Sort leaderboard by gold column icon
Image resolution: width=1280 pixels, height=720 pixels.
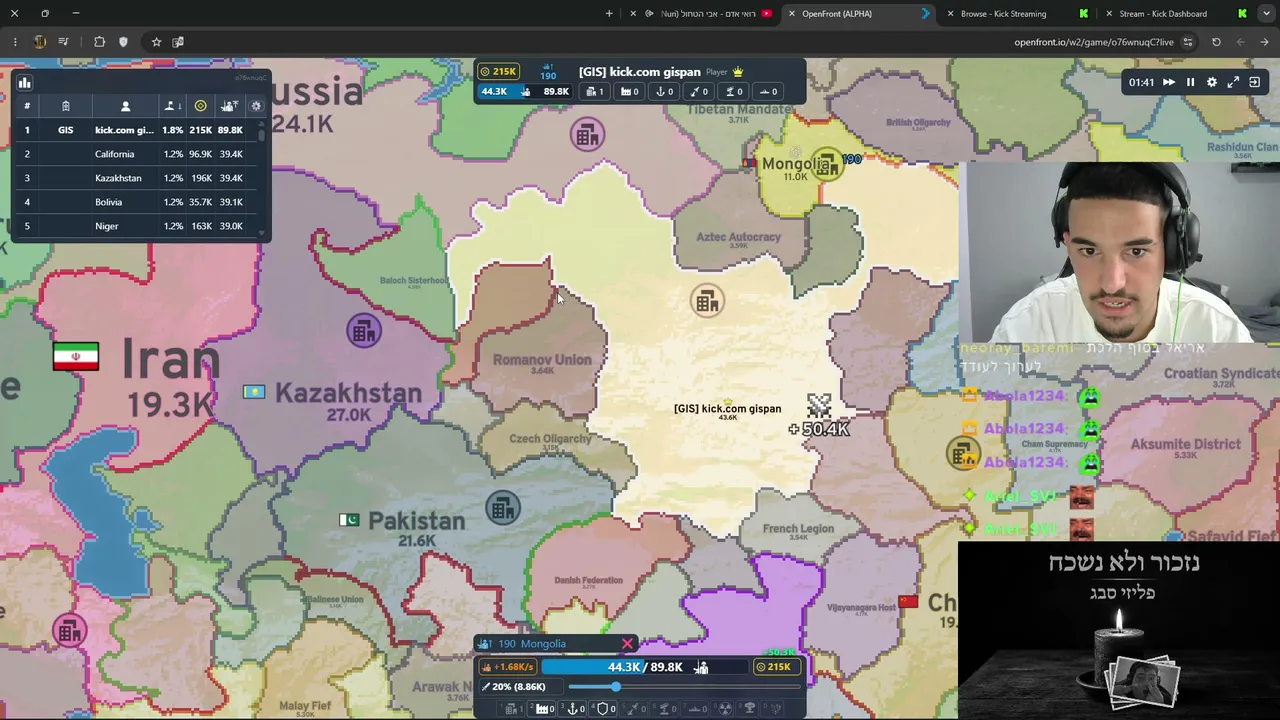(201, 106)
